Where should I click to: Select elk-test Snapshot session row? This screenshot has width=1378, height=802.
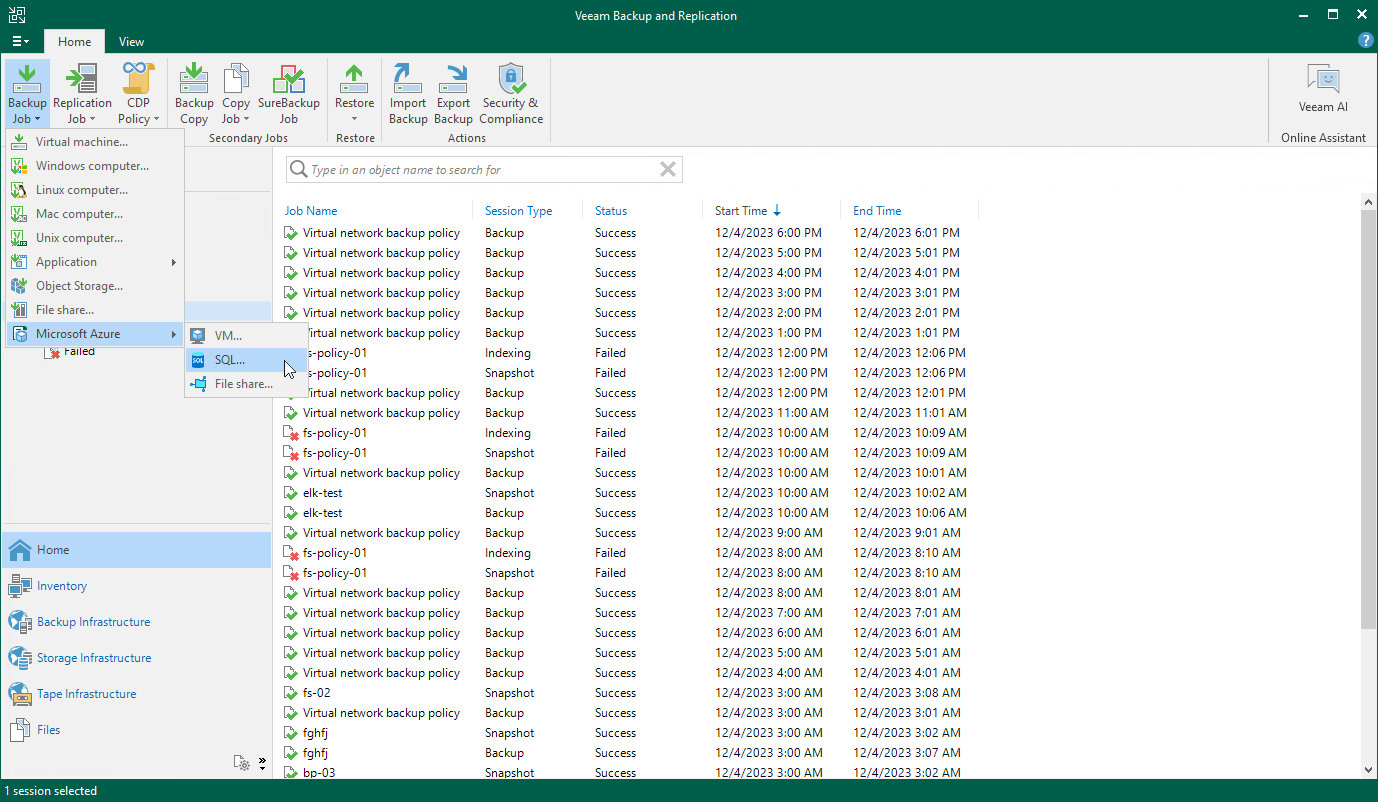click(630, 493)
